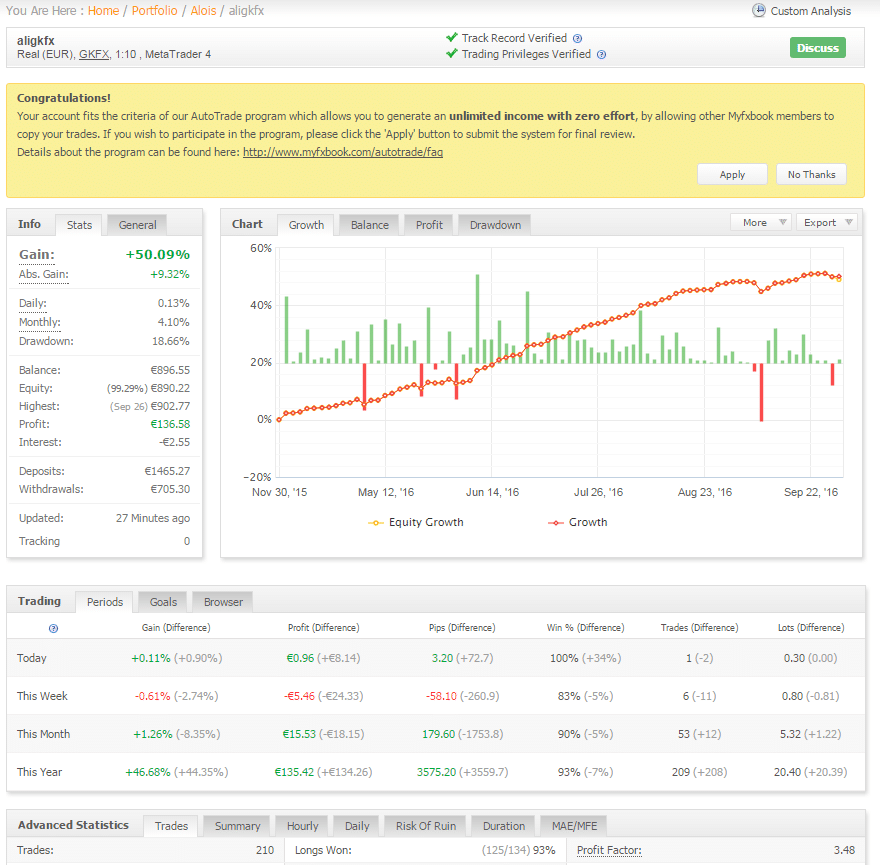Open the Export dropdown on the chart
Image resolution: width=880 pixels, height=865 pixels.
tap(829, 222)
